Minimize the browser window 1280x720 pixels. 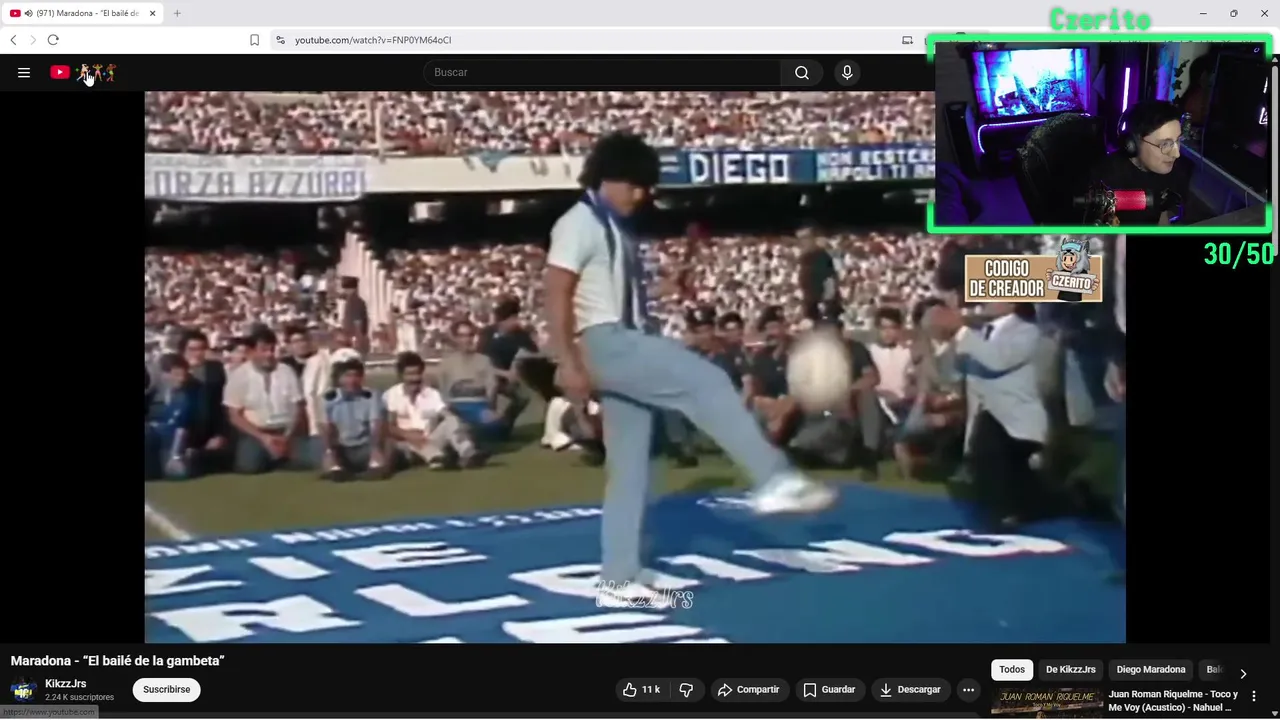click(x=1203, y=13)
